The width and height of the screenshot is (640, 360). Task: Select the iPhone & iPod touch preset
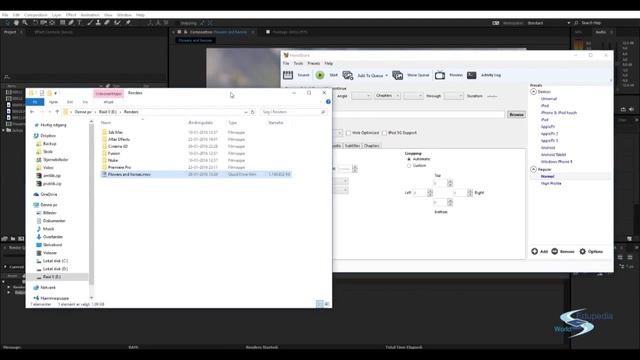tap(559, 113)
